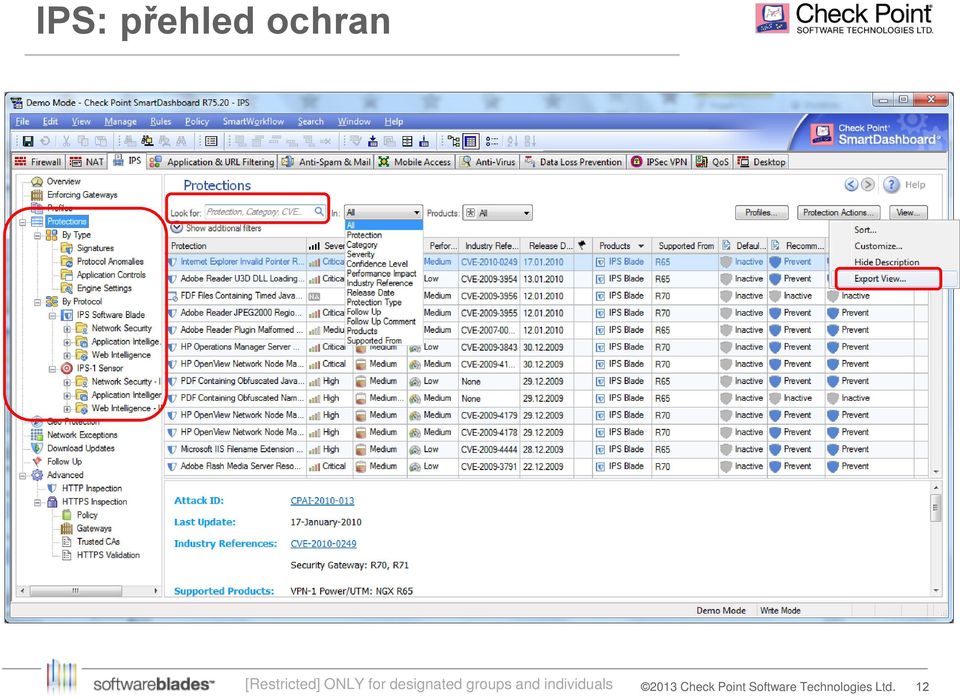Click the Policy icon under HTTPS Inspection
The width and height of the screenshot is (960, 699).
click(x=67, y=515)
